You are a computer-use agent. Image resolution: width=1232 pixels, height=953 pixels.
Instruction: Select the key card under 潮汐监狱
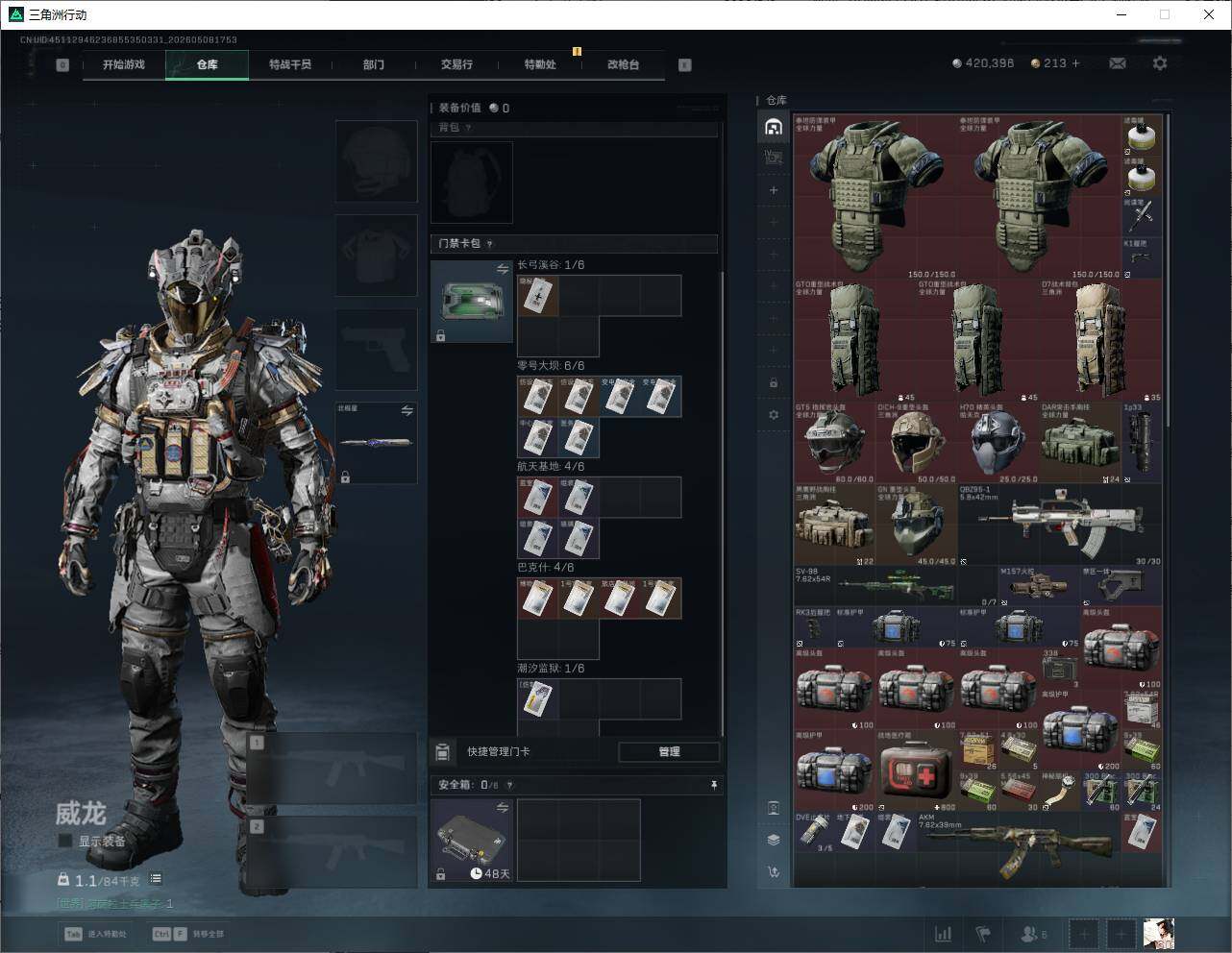(x=538, y=699)
